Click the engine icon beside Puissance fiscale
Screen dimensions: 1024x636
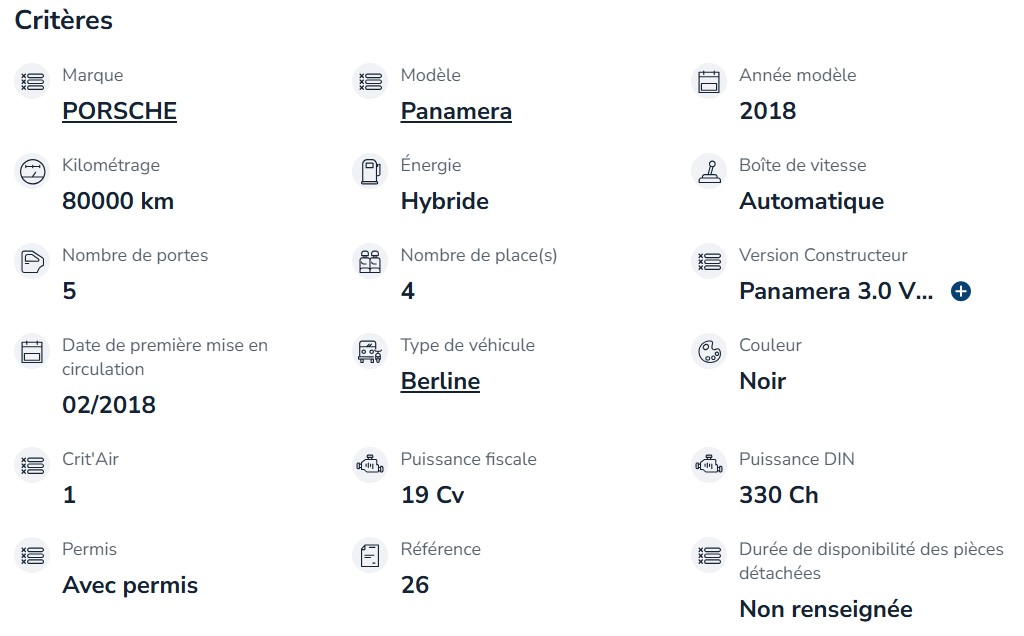point(370,466)
